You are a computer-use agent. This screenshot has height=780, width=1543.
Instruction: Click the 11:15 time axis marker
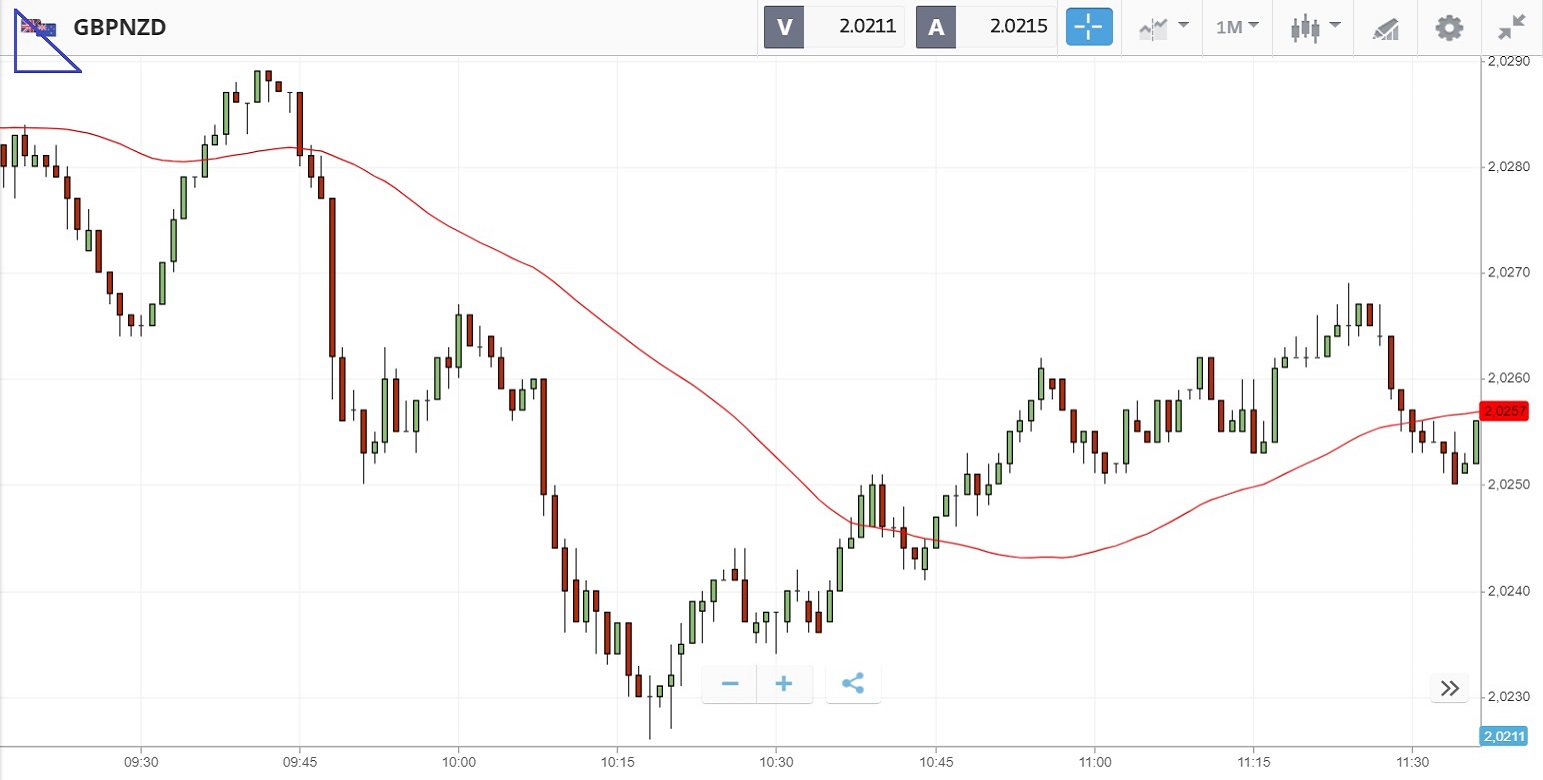coord(1253,763)
